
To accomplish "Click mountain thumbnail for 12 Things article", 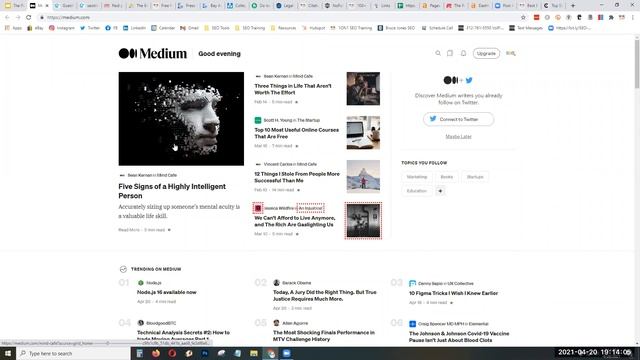I will coord(363,176).
